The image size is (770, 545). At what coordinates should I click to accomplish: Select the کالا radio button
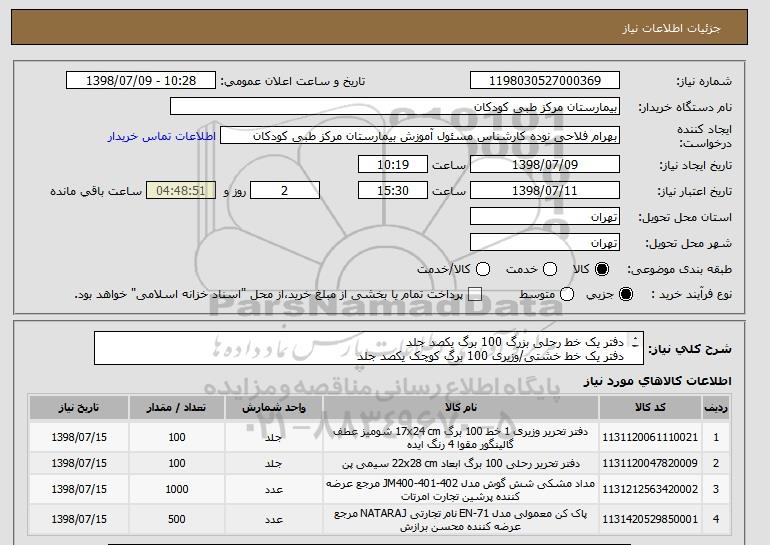click(602, 269)
